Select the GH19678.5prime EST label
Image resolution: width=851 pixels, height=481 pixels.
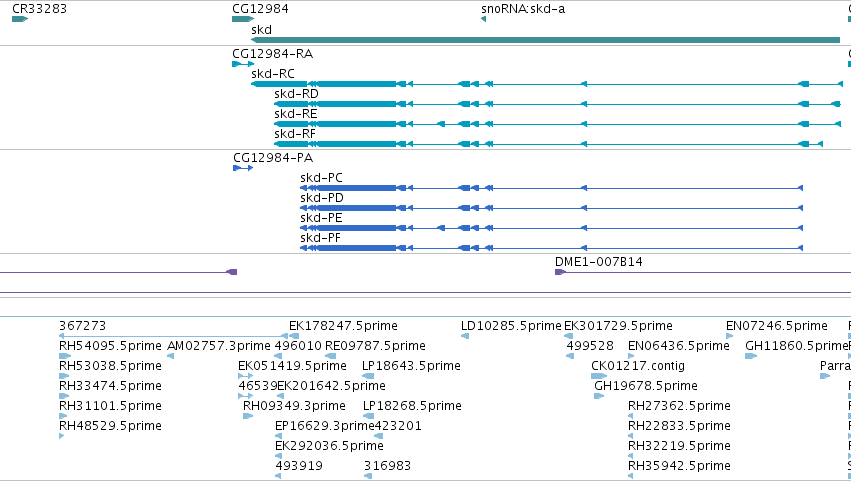click(646, 386)
